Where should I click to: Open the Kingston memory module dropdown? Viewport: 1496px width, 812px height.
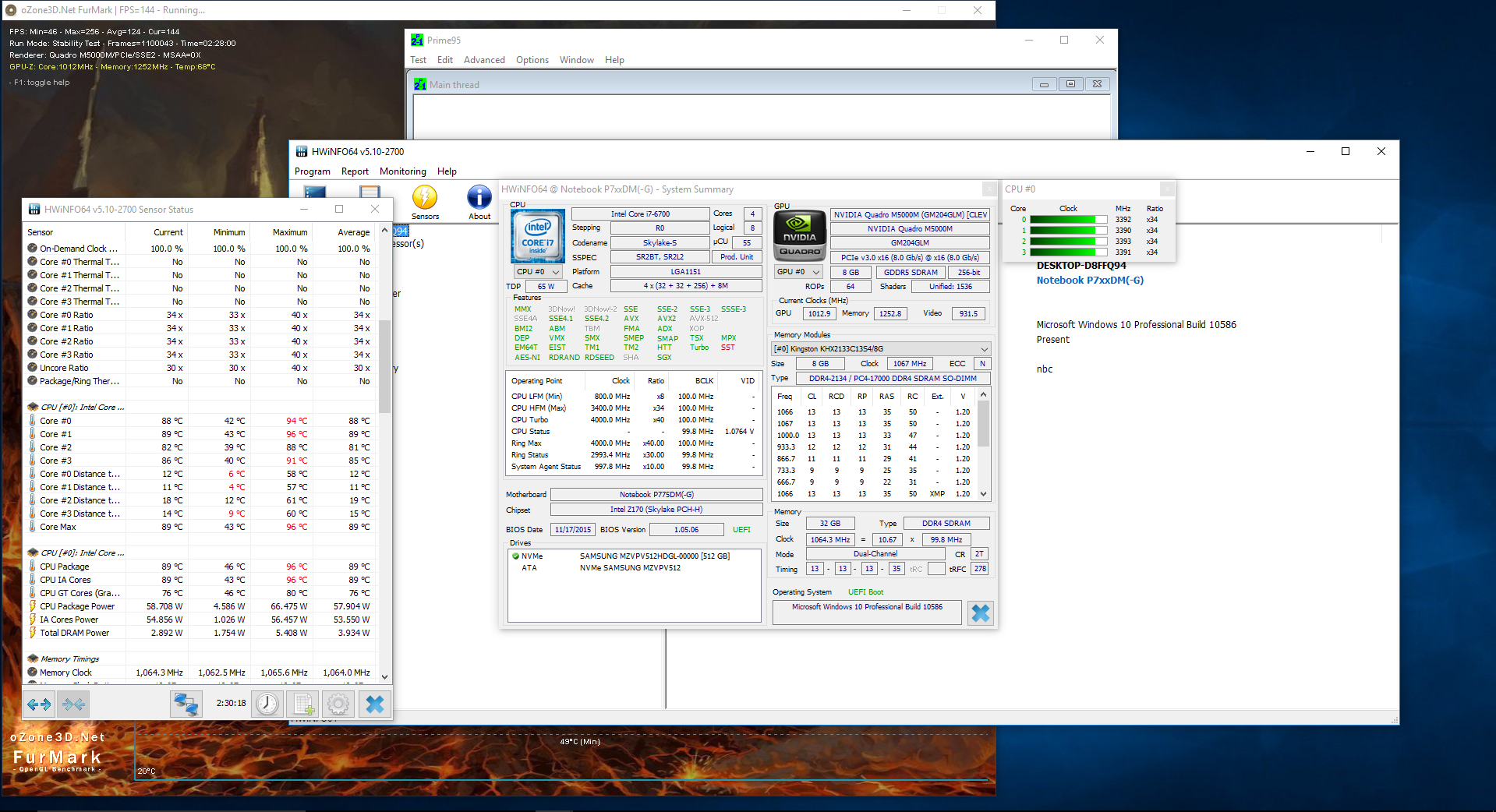tap(881, 349)
